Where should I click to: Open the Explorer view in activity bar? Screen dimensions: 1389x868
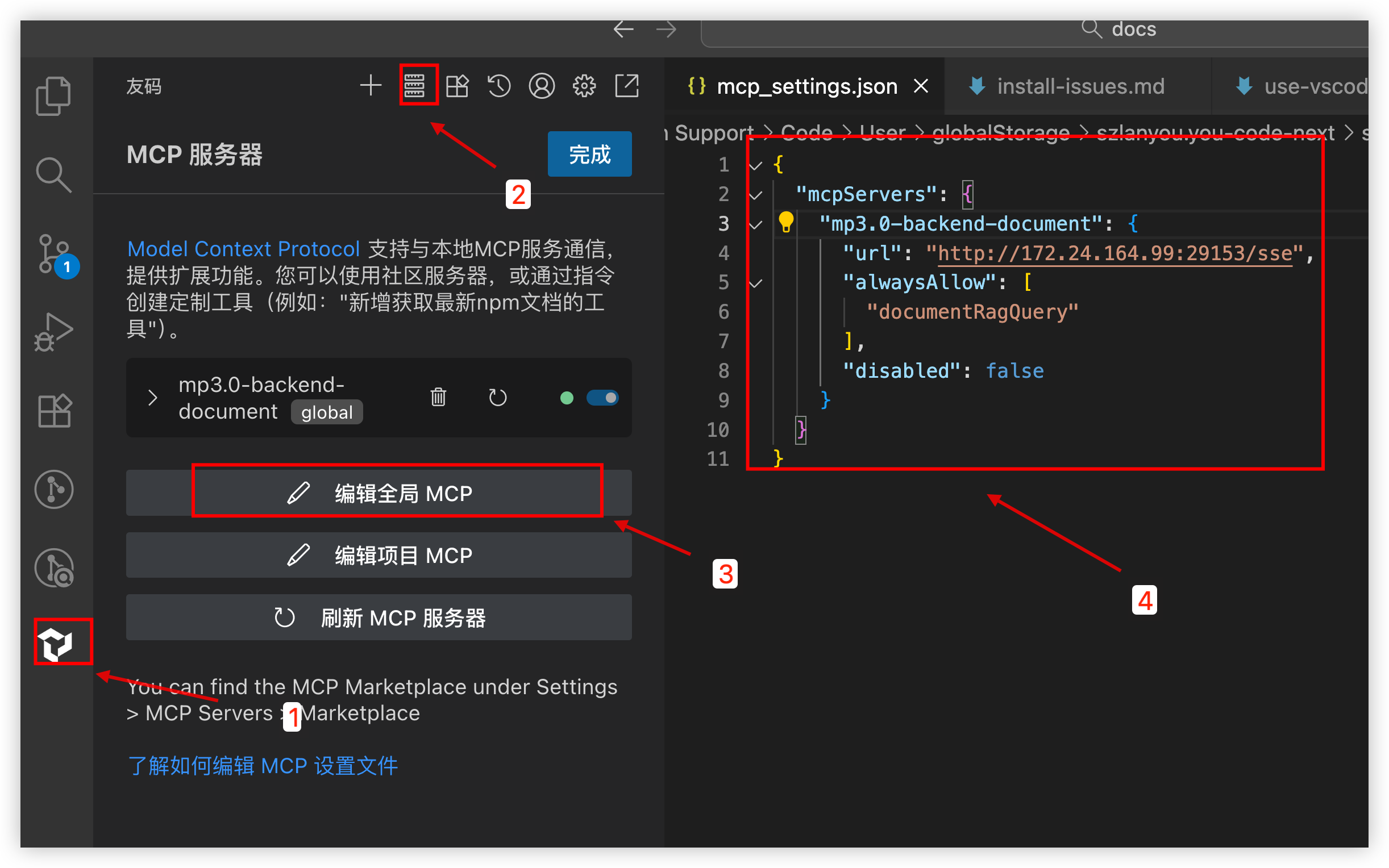(53, 96)
